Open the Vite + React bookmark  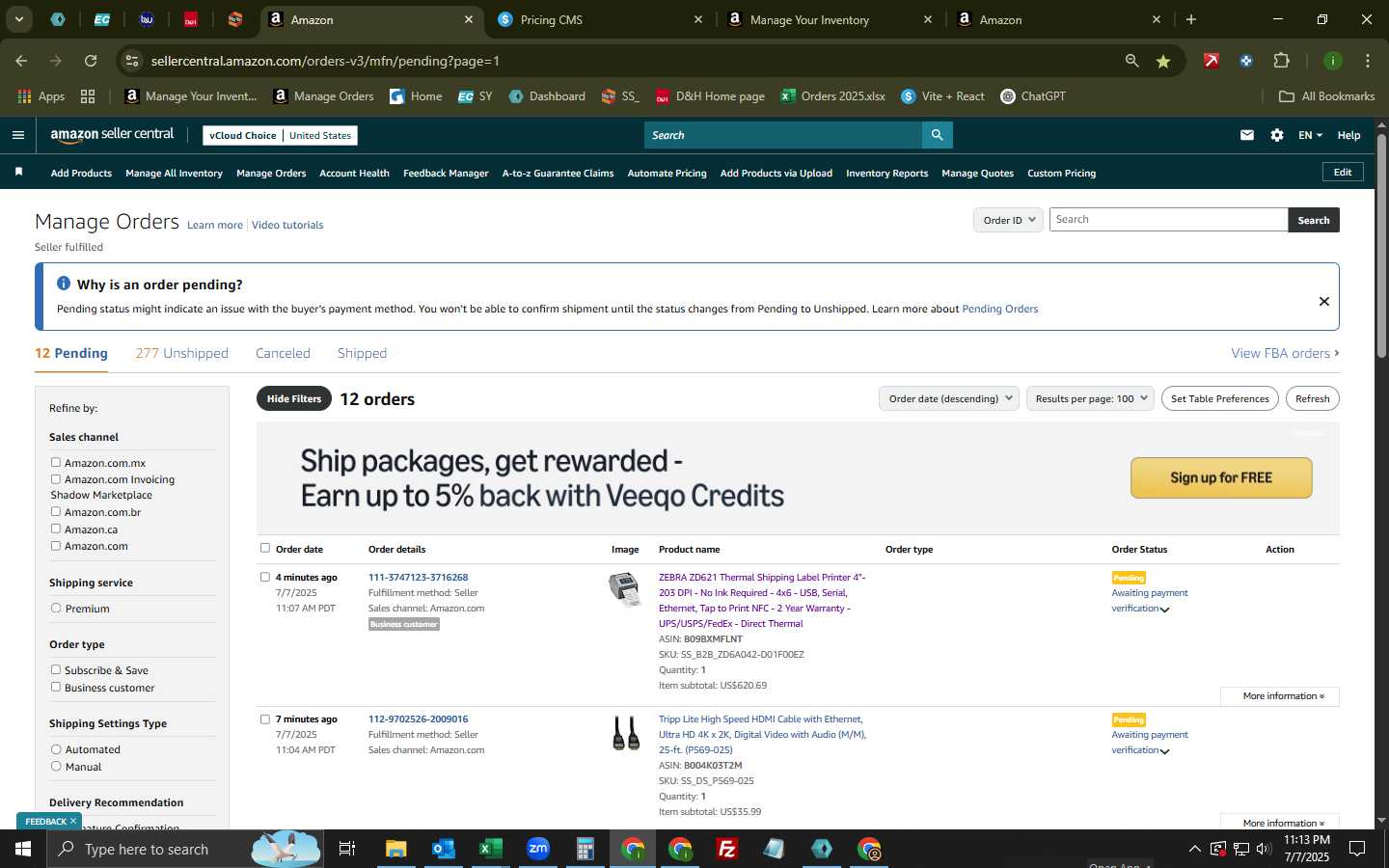click(943, 96)
